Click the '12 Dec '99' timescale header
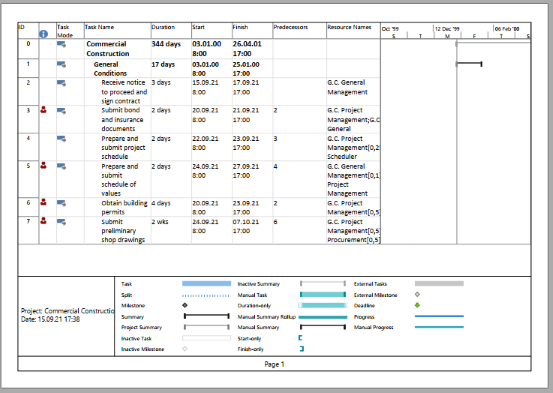The height and width of the screenshot is (393, 553). (447, 29)
